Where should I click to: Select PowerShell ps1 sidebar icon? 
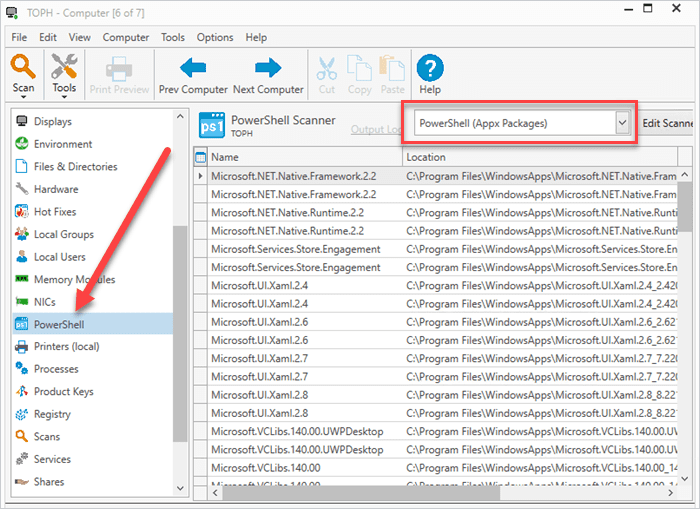21,324
